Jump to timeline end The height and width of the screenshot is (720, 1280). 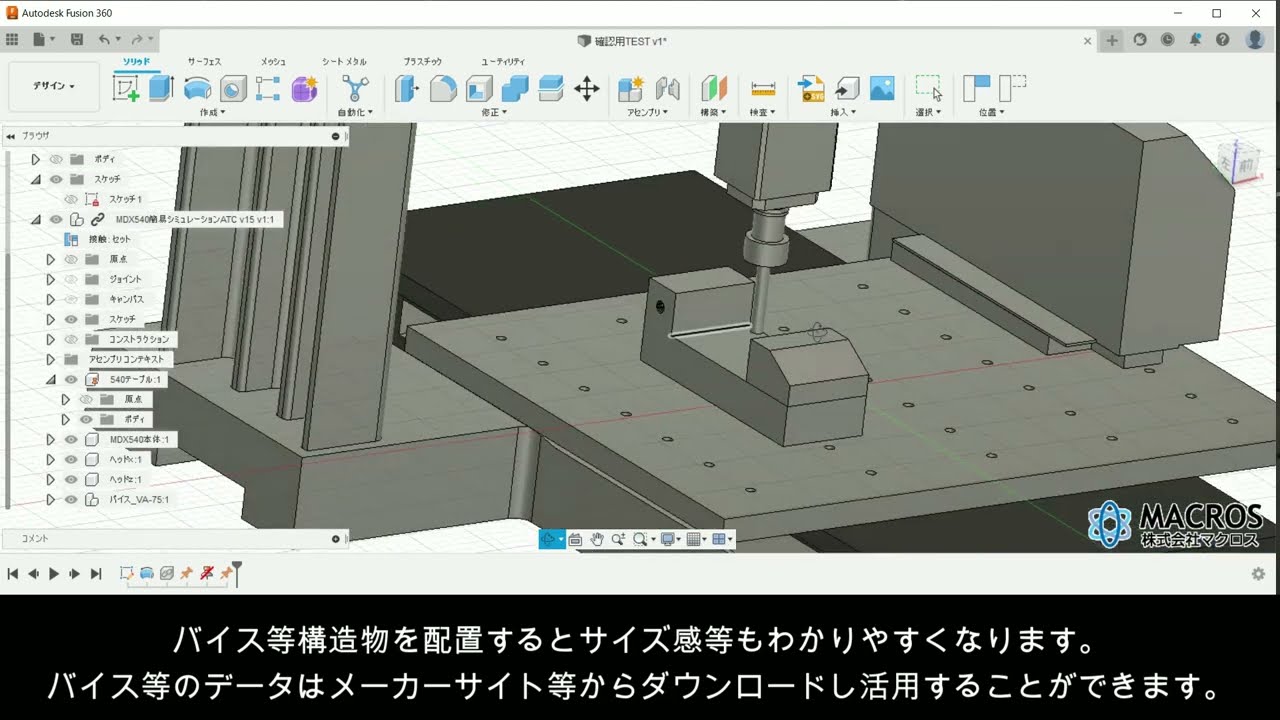96,574
